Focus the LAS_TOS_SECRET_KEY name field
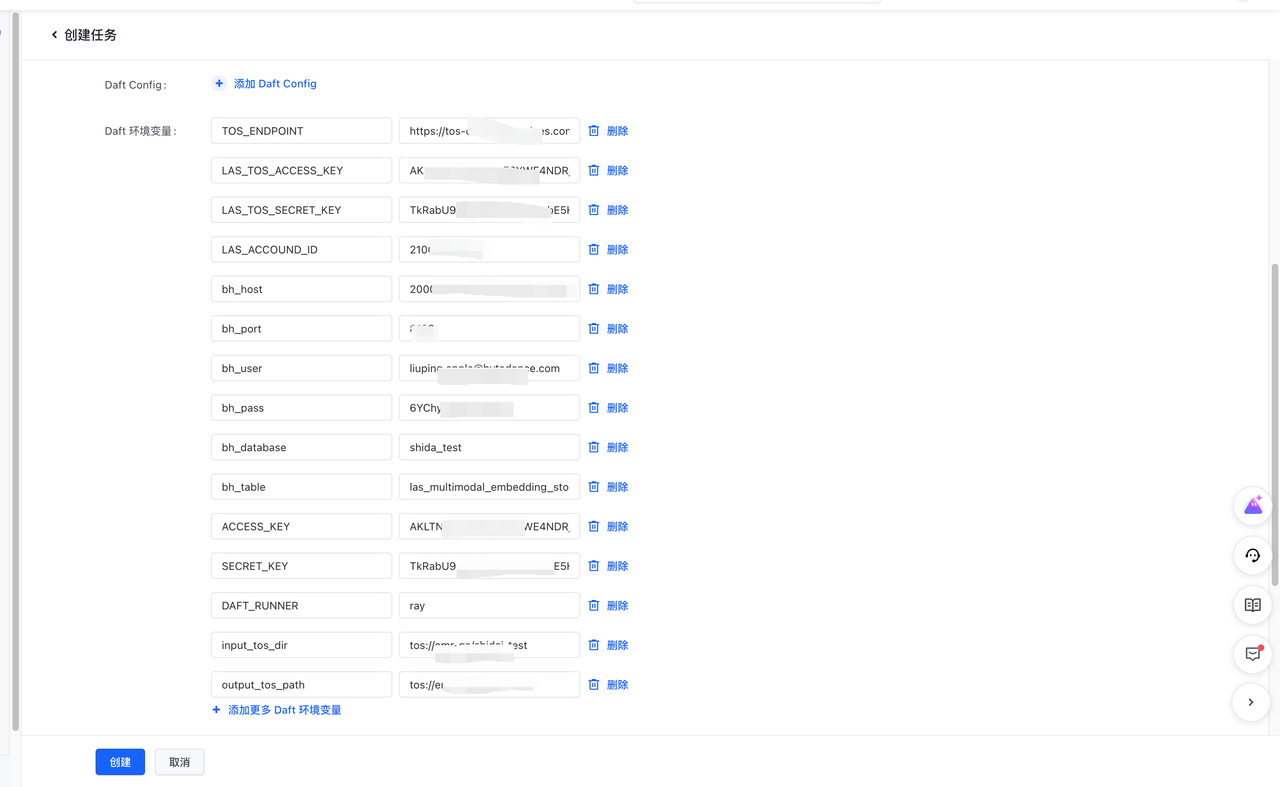Screen dimensions: 1280x787 (x=301, y=210)
